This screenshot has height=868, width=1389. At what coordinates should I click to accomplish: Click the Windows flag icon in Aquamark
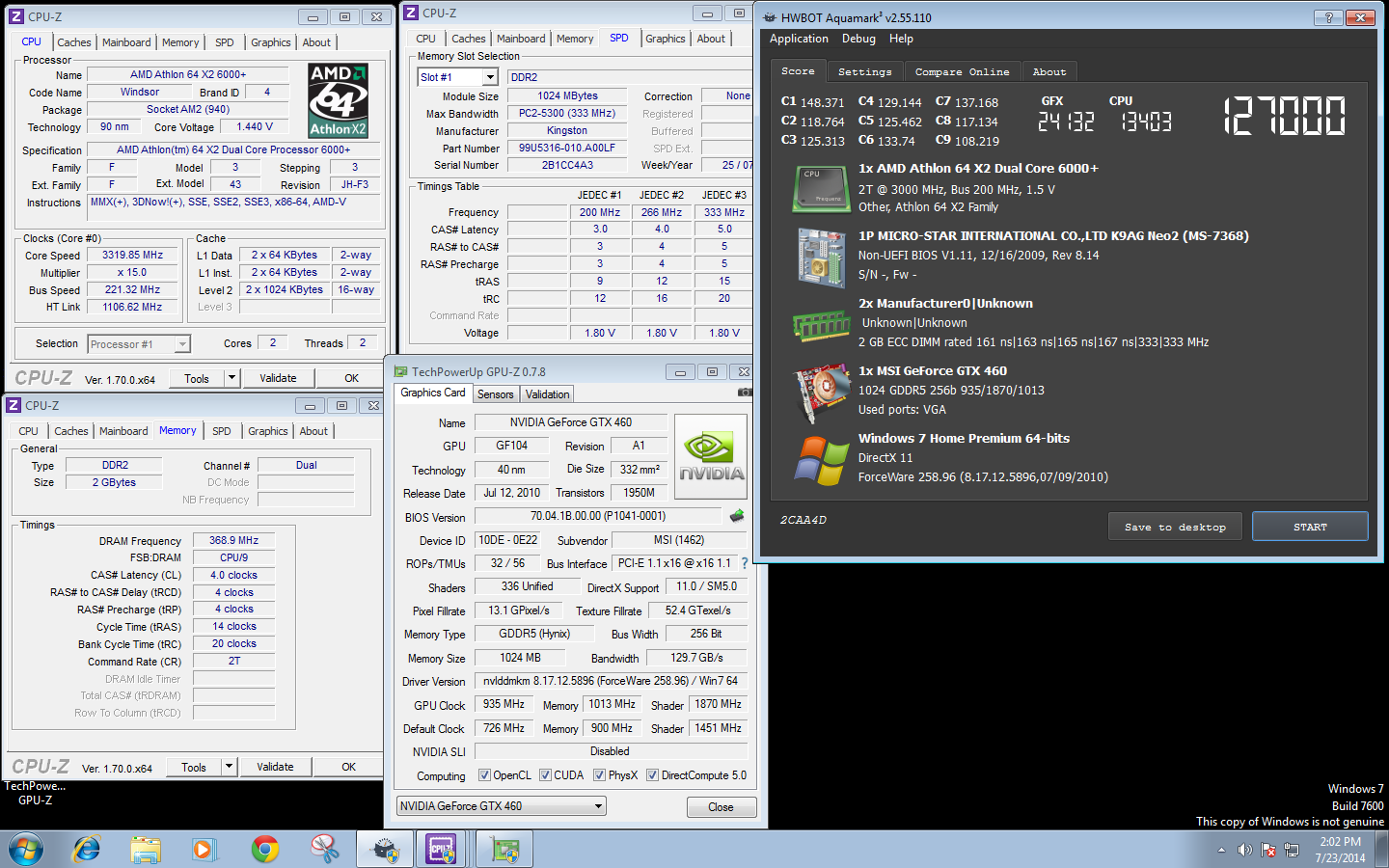[x=821, y=460]
